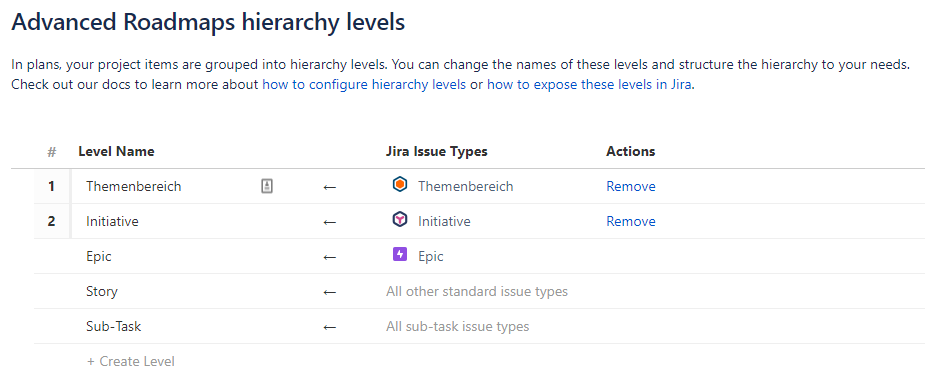The height and width of the screenshot is (390, 925).
Task: Select the Sub-Task level name
Action: (x=113, y=326)
